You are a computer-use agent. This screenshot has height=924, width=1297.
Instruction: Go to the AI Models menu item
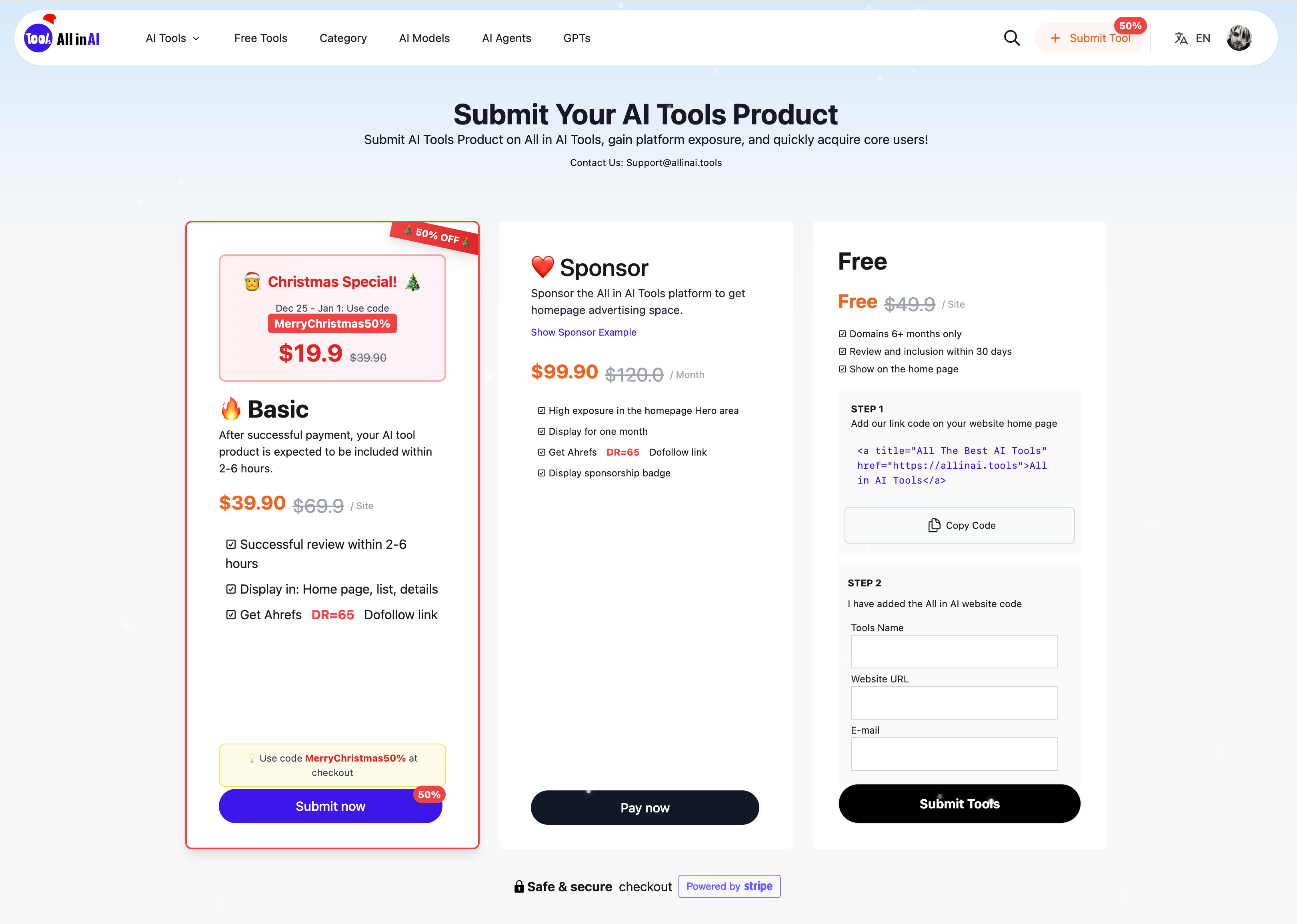point(424,38)
